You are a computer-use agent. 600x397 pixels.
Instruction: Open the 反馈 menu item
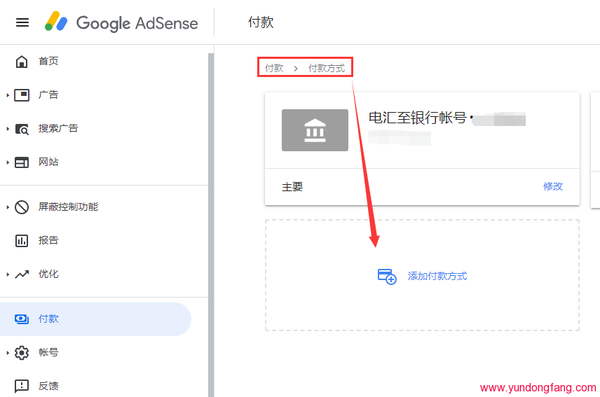(x=48, y=386)
